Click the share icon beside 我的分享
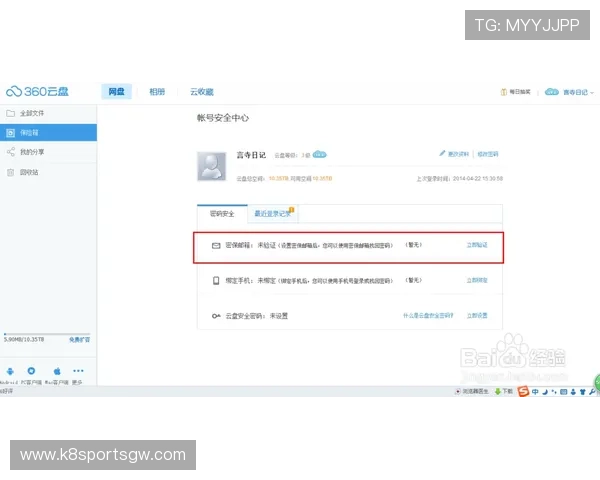The height and width of the screenshot is (480, 600). tap(11, 152)
